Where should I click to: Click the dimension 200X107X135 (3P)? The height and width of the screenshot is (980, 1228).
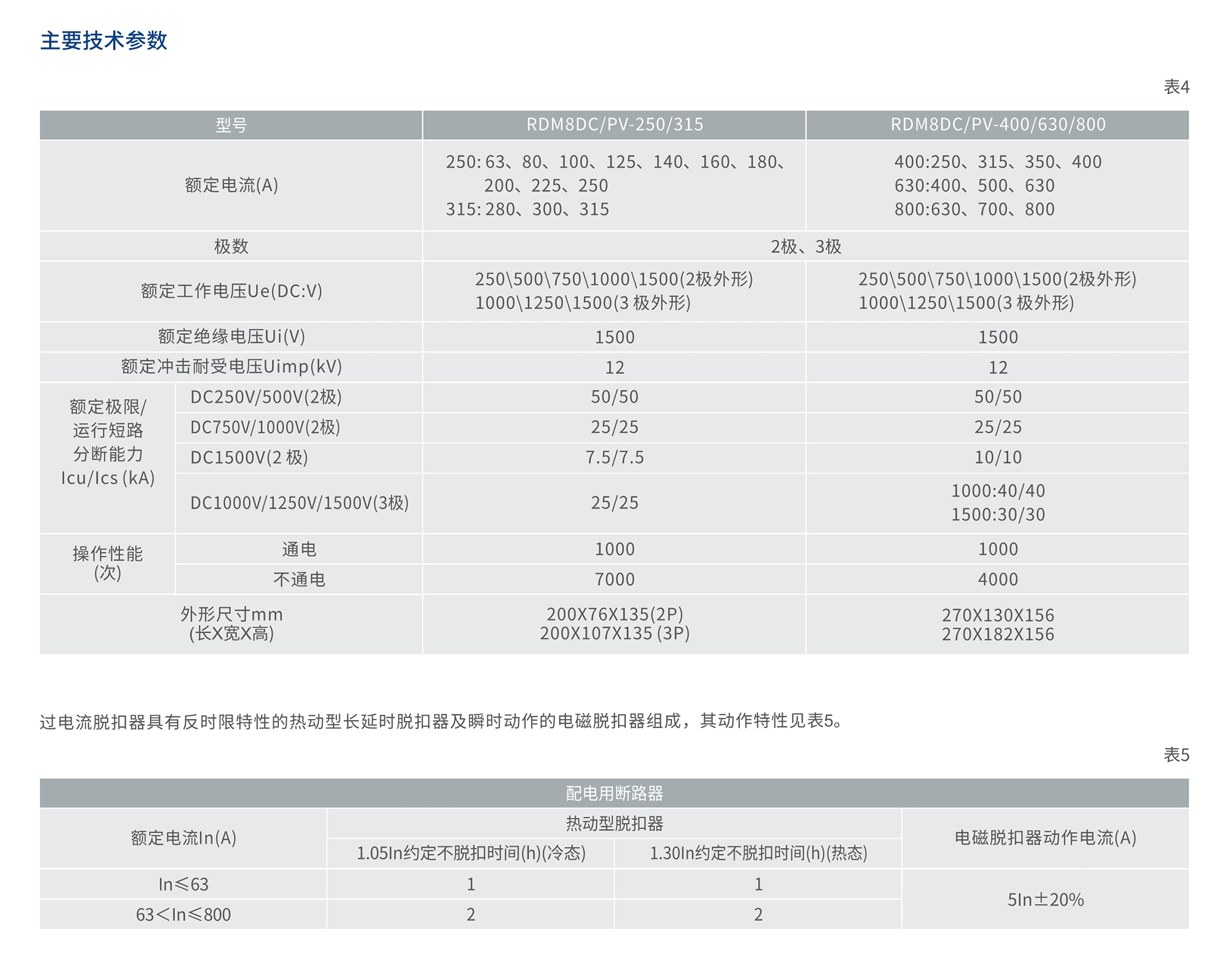615,634
